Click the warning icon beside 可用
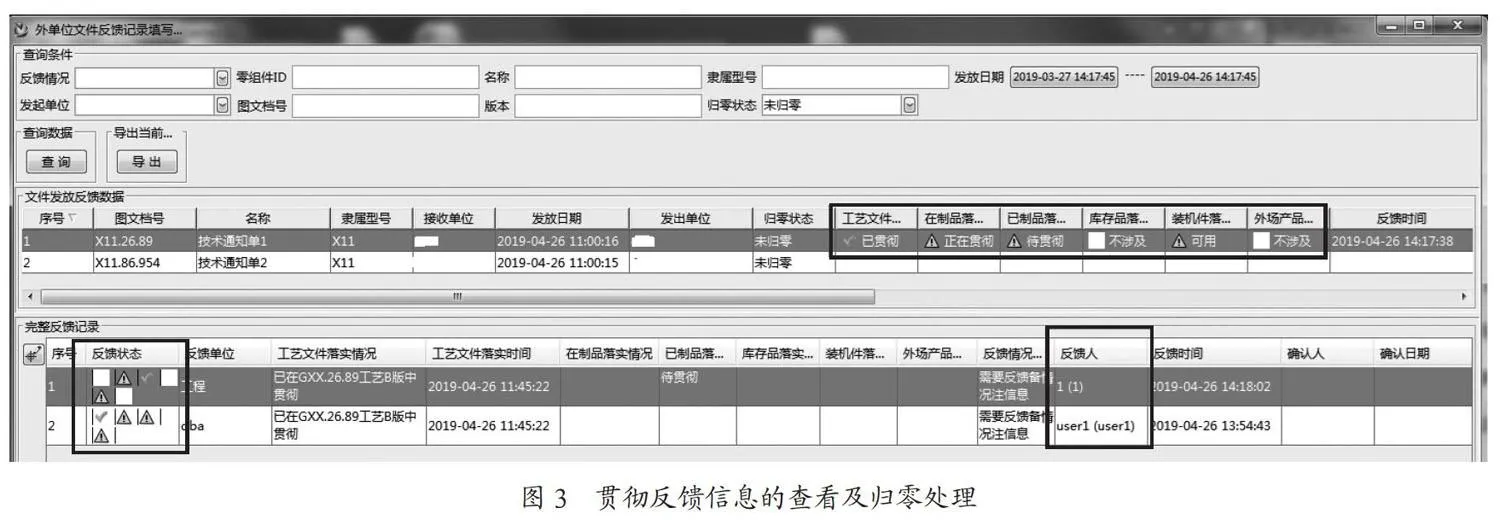This screenshot has height=520, width=1500. coord(1179,240)
